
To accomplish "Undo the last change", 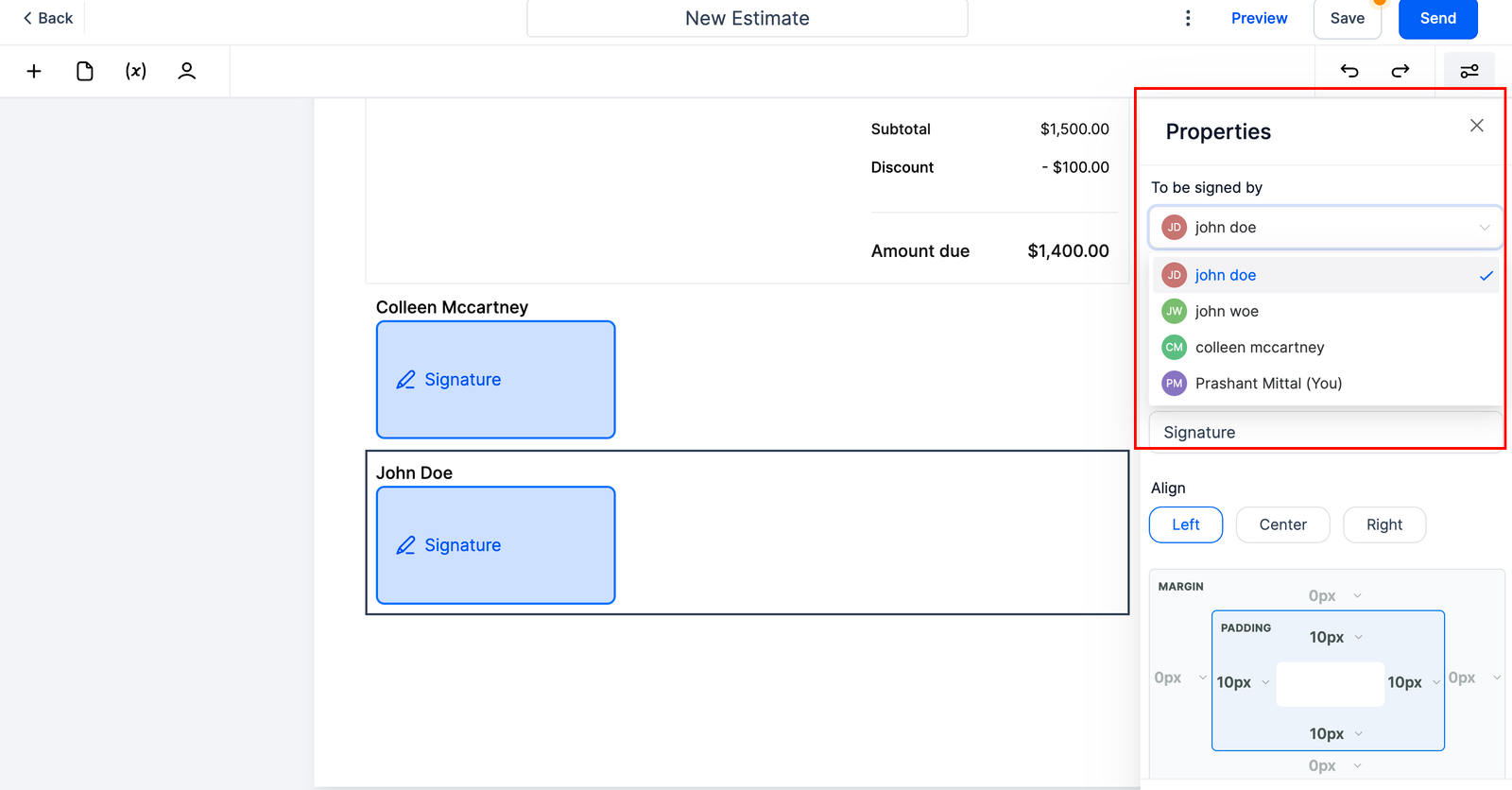I will [1349, 71].
